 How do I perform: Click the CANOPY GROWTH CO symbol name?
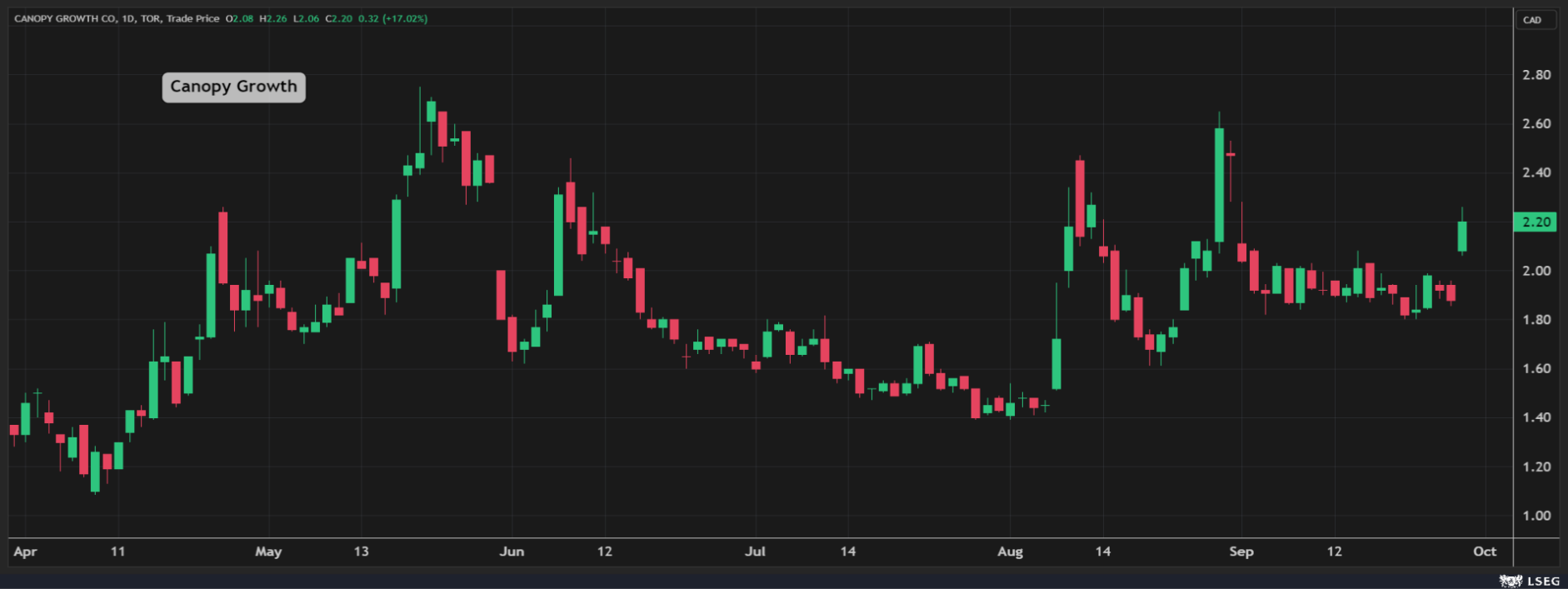coord(65,18)
